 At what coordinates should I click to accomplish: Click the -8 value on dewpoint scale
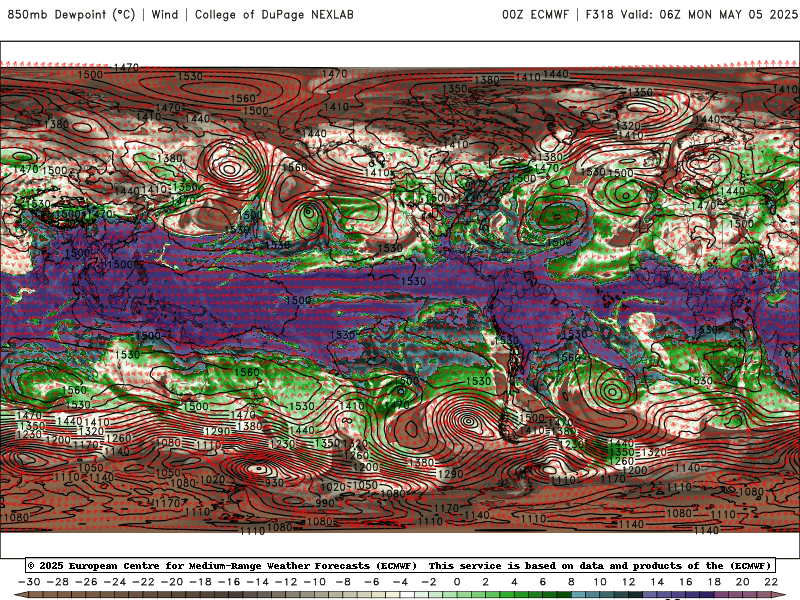pyautogui.click(x=343, y=582)
